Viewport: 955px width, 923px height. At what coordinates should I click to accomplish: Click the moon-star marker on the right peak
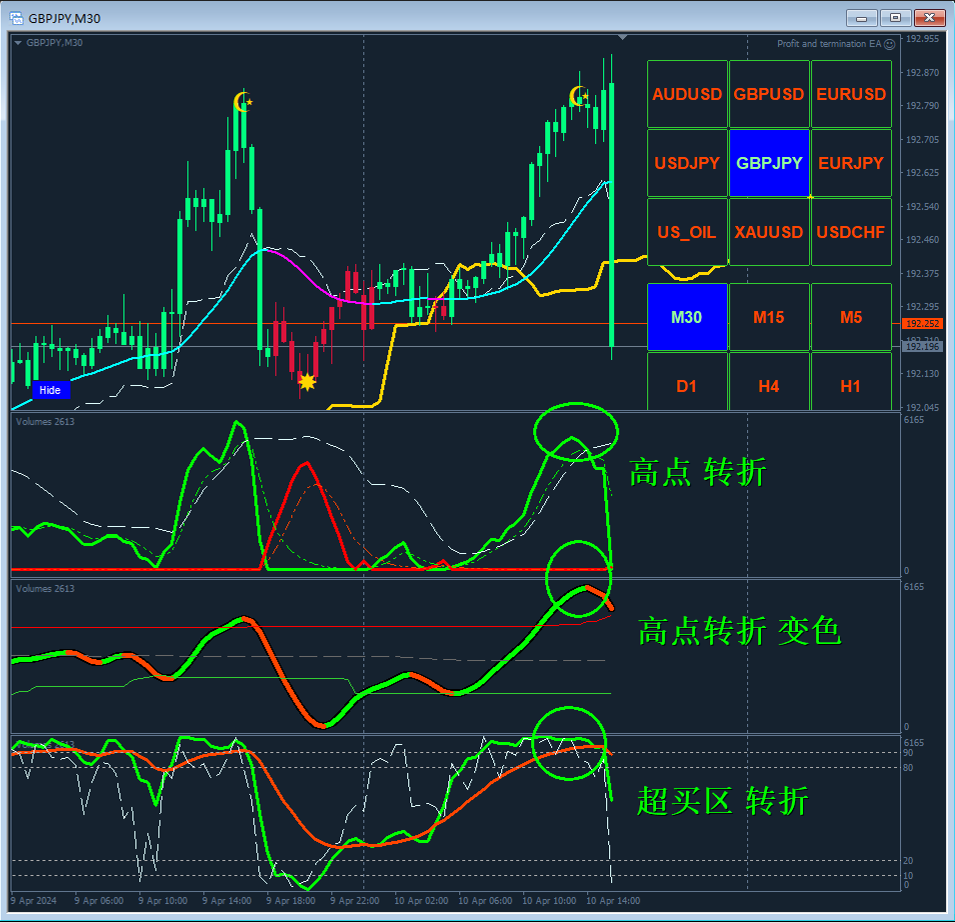pyautogui.click(x=579, y=96)
